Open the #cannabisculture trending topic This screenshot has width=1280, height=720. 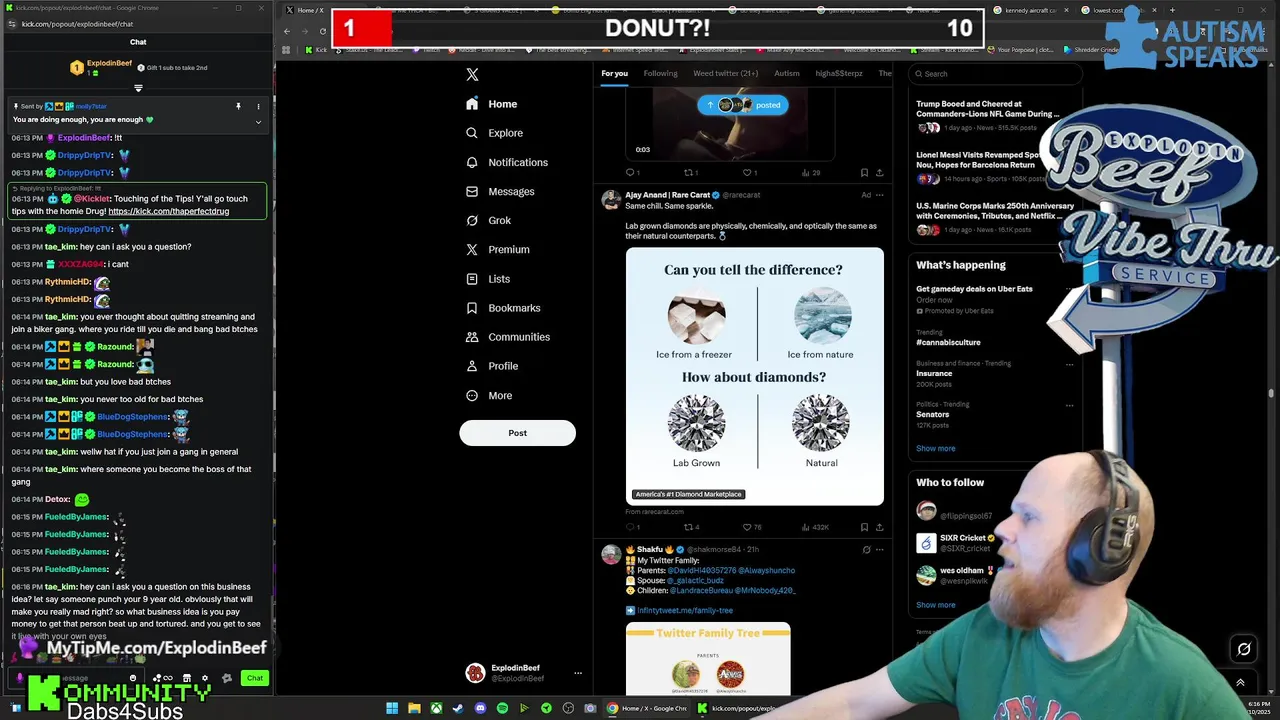click(948, 342)
